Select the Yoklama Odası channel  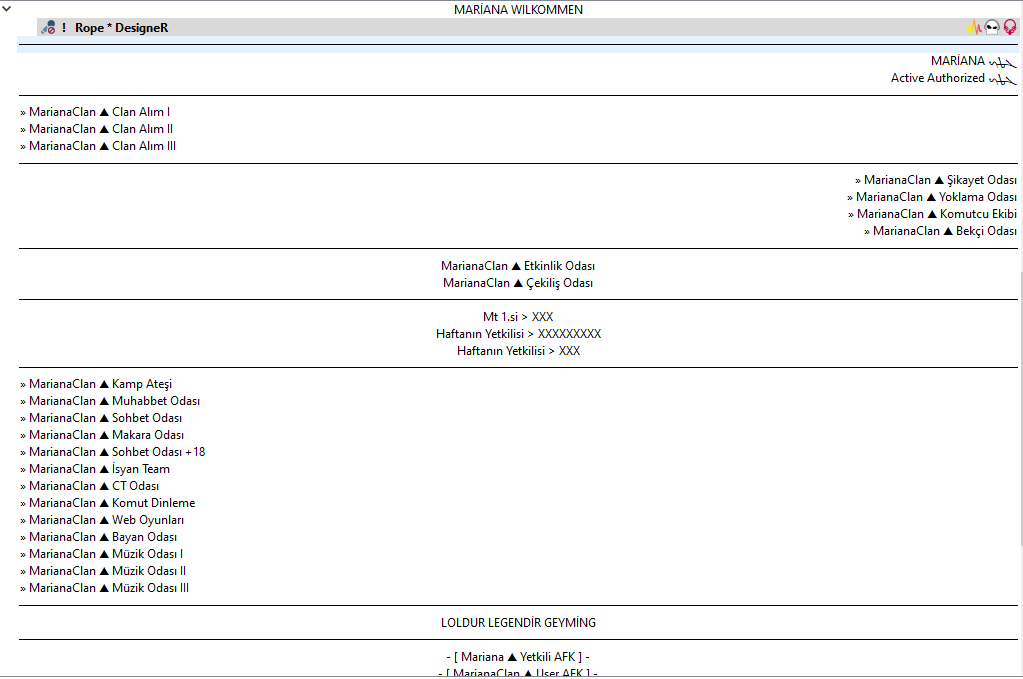(932, 197)
